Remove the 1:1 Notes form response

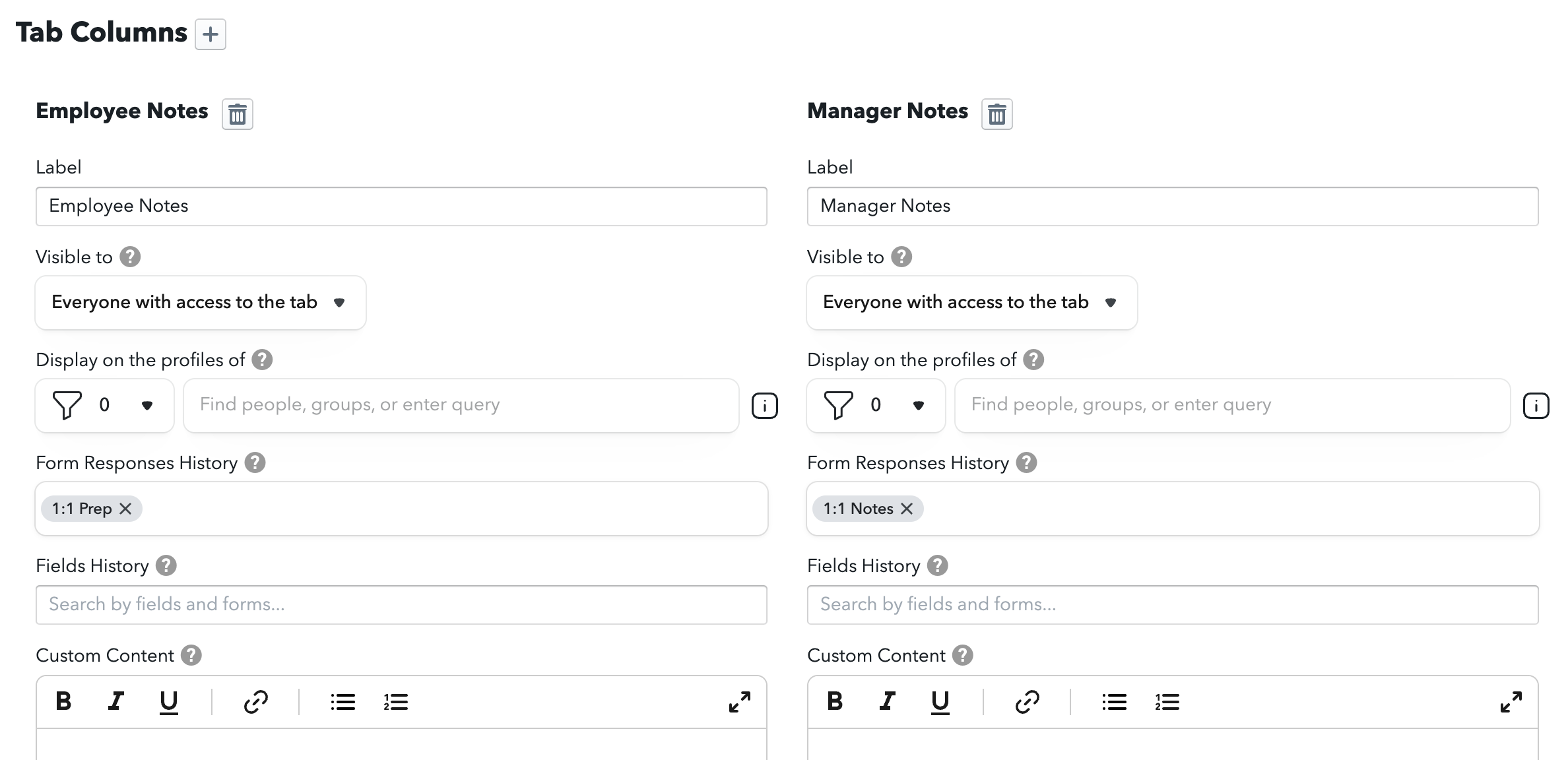[907, 508]
